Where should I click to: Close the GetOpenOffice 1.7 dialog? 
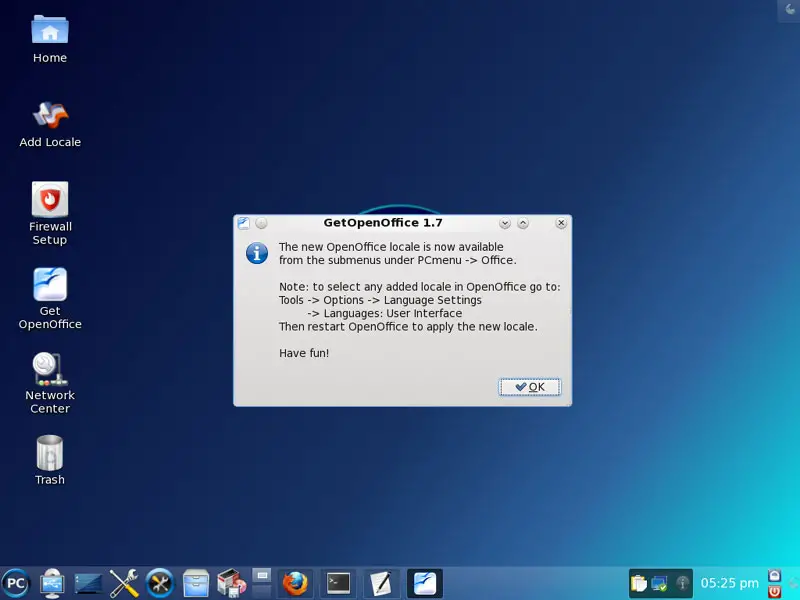(x=561, y=223)
